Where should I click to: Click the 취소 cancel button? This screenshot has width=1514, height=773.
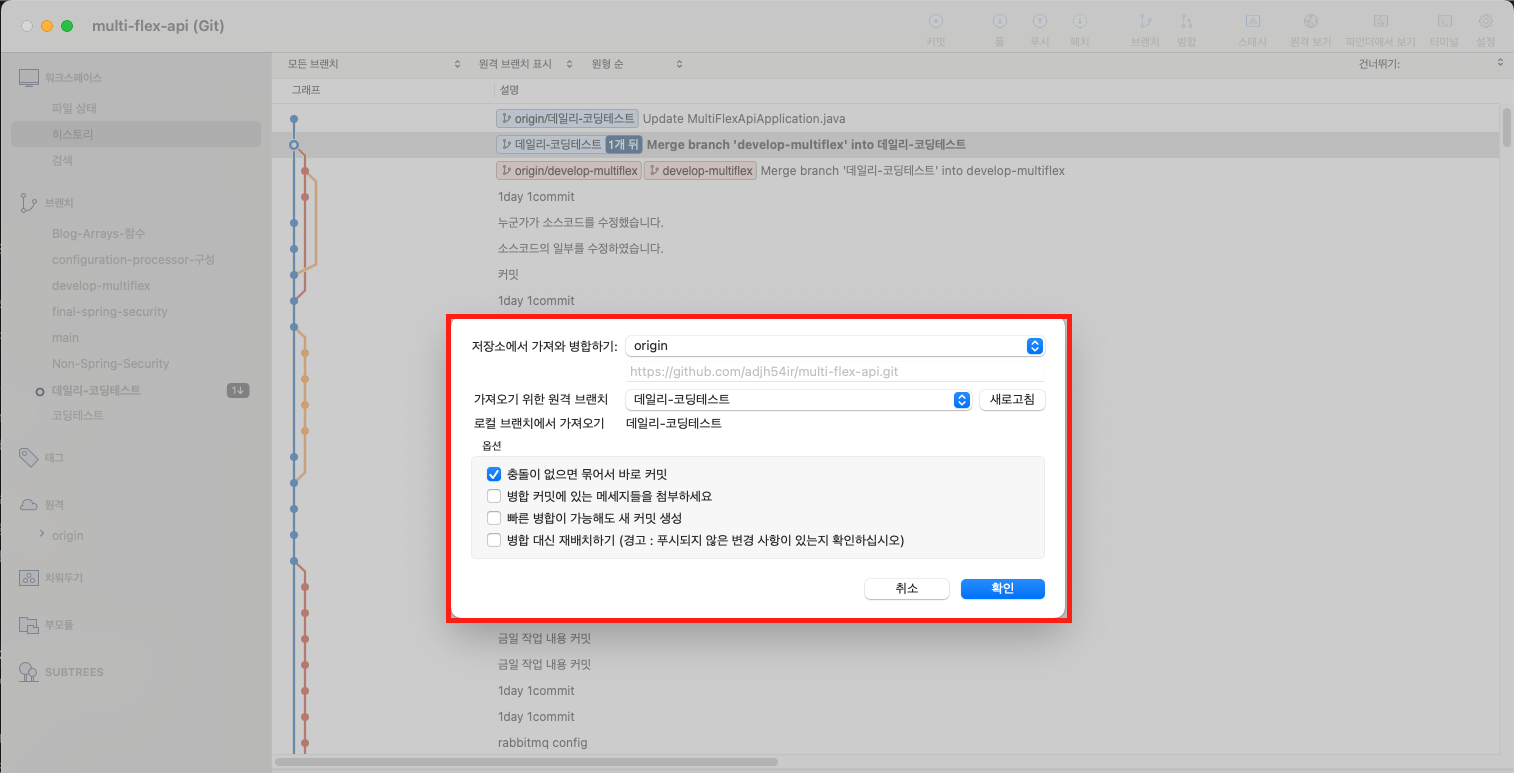pyautogui.click(x=907, y=589)
